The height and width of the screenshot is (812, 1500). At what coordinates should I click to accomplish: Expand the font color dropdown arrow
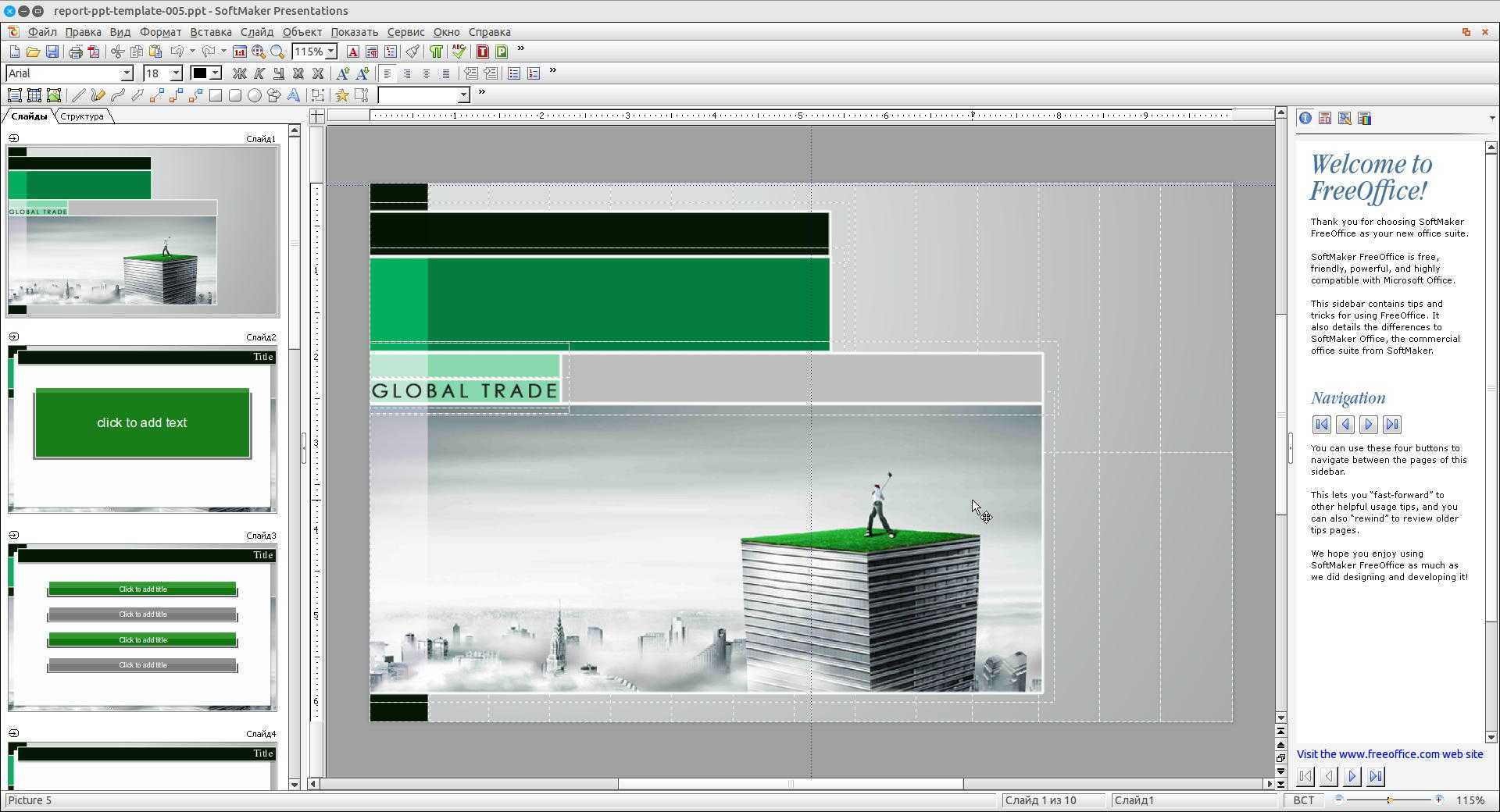216,73
